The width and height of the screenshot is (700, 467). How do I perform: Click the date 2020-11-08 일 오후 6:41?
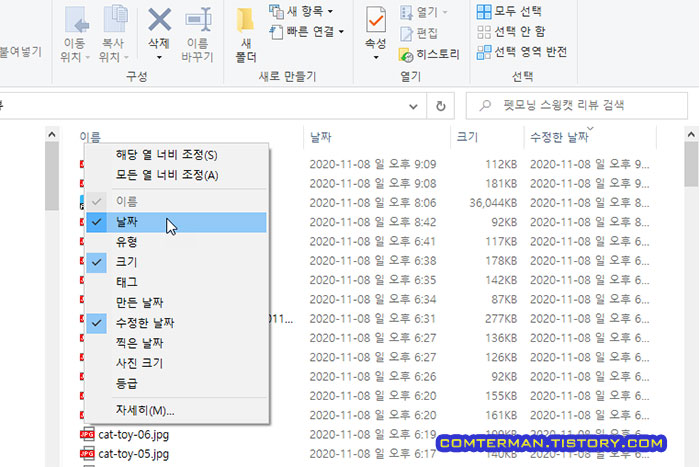point(373,242)
